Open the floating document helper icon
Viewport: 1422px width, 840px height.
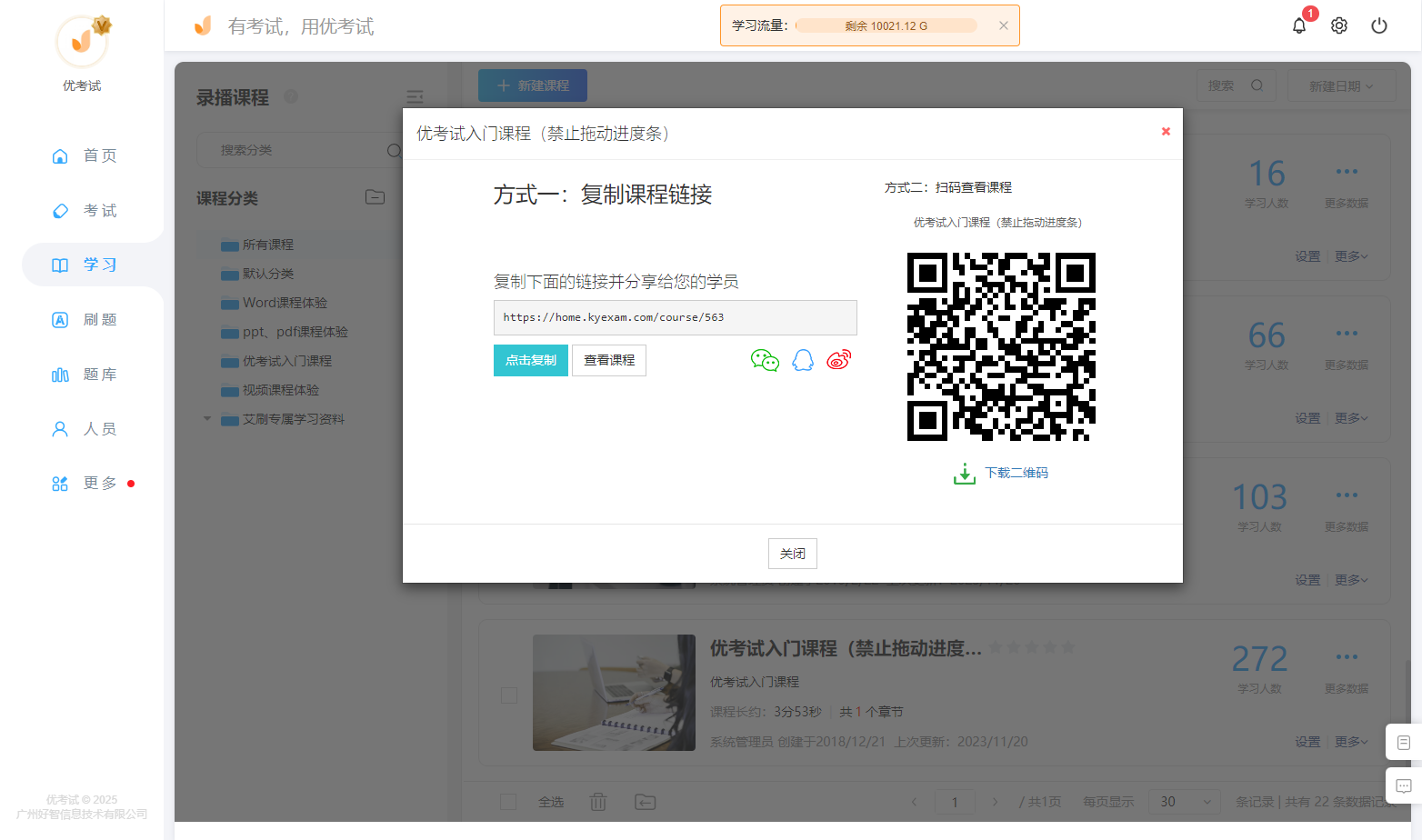1403,743
